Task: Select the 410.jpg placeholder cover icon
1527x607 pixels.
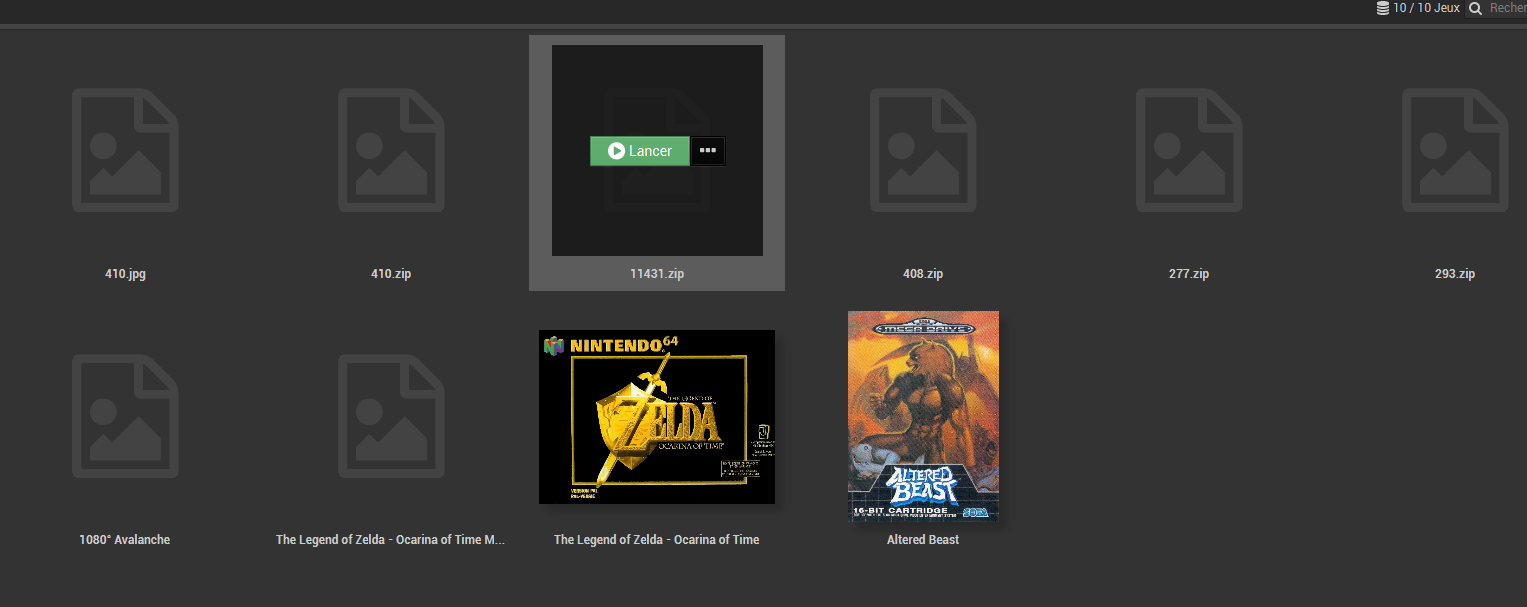Action: pyautogui.click(x=125, y=150)
